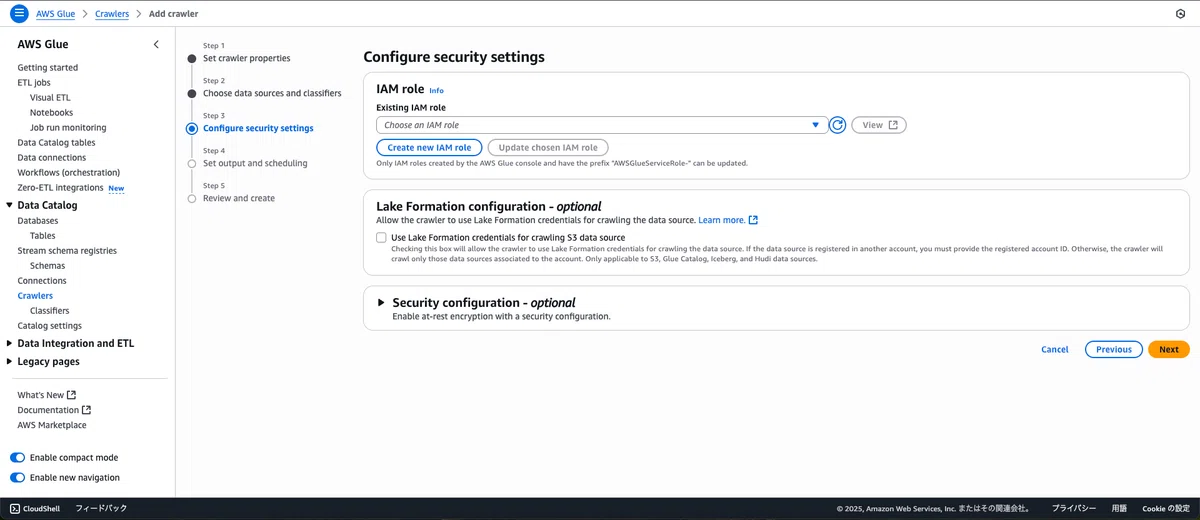
Task: Click the Cancel link
Action: [x=1055, y=349]
